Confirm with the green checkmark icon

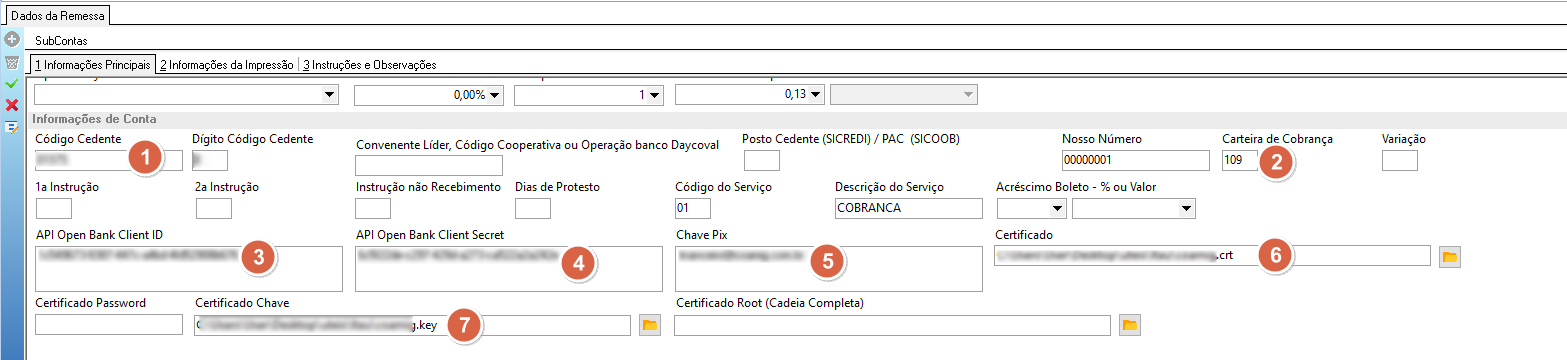pyautogui.click(x=12, y=84)
